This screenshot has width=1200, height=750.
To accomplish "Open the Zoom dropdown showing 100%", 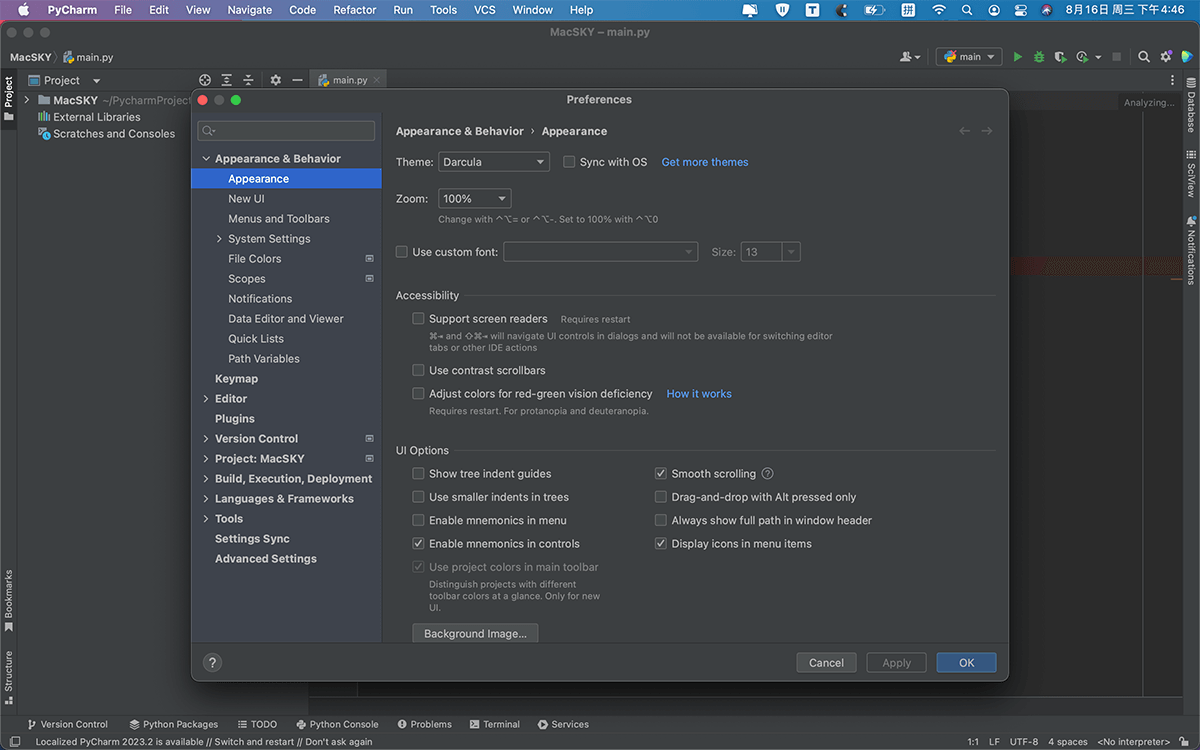I will (x=475, y=199).
